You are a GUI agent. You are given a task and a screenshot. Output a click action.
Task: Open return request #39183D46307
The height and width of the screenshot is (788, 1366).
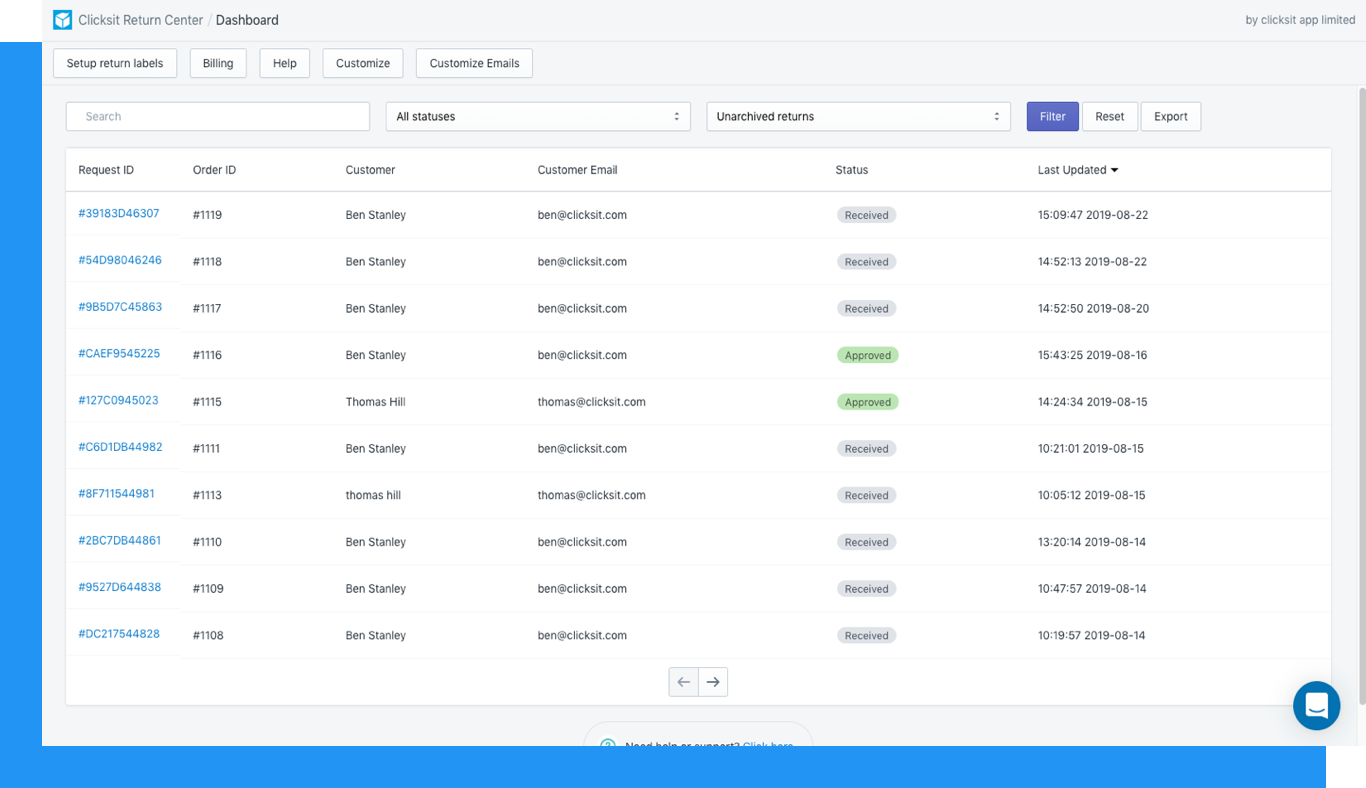tap(119, 214)
